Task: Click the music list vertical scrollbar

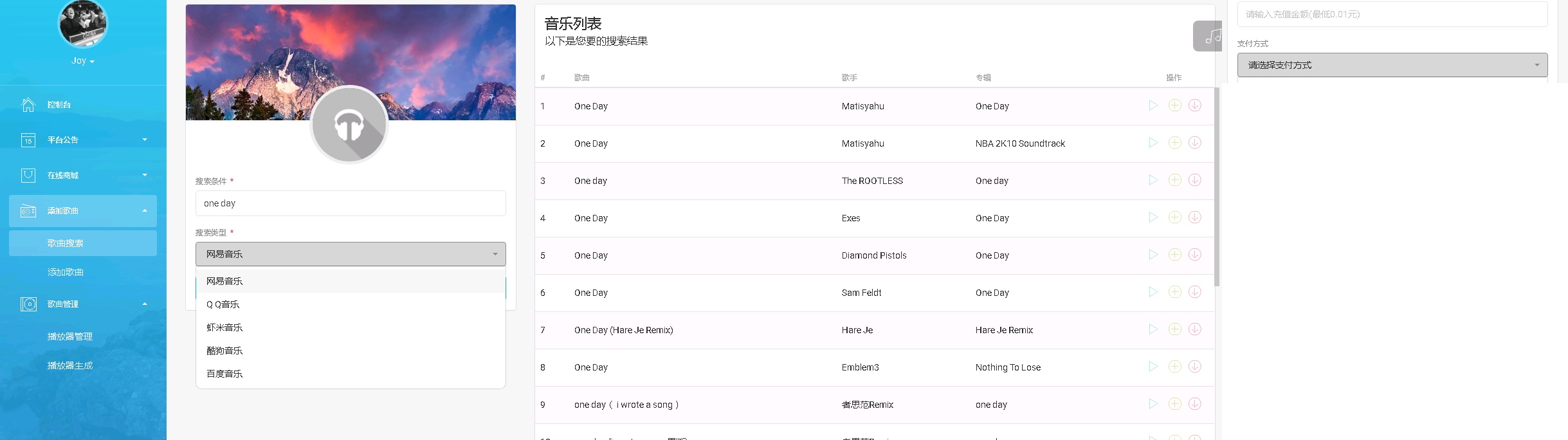Action: coord(1216,187)
